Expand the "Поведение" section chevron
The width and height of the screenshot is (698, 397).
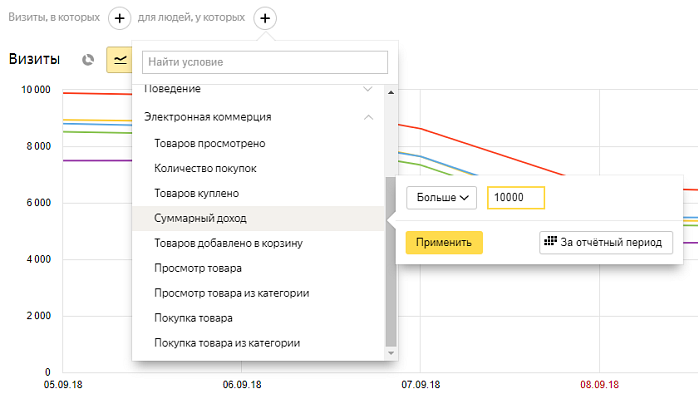click(x=368, y=89)
